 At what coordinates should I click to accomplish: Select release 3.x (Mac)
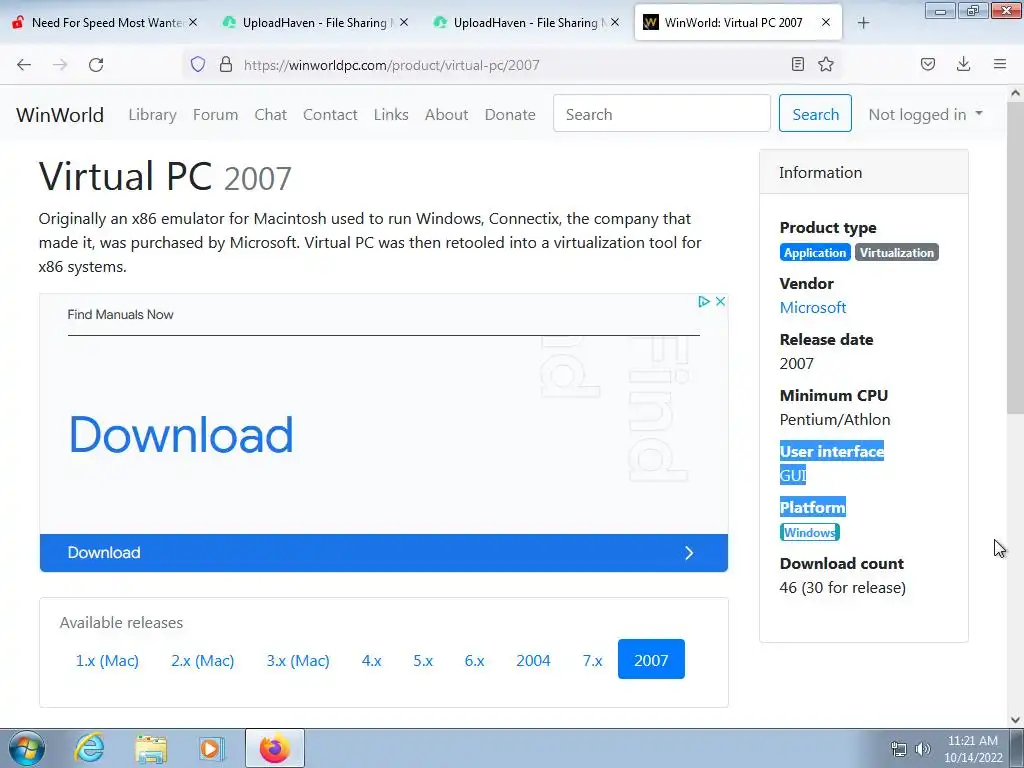[298, 660]
